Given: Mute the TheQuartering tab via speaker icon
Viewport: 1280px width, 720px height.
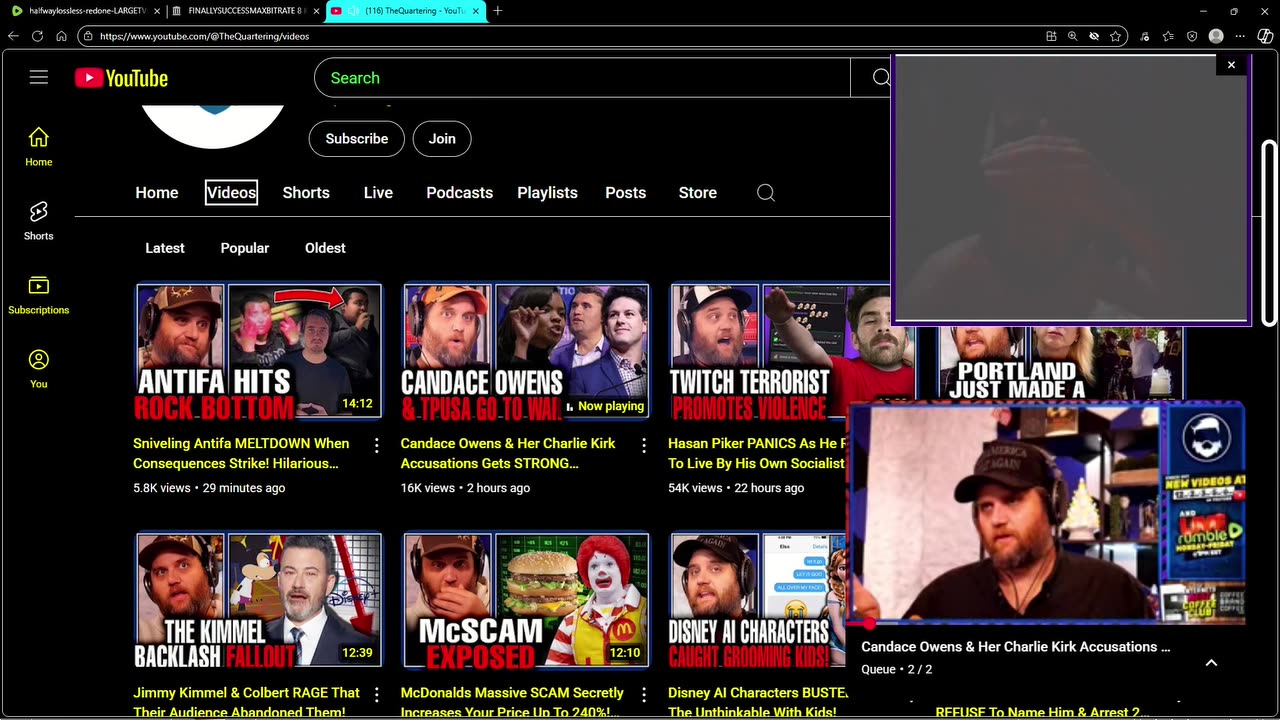Looking at the screenshot, I should (352, 11).
